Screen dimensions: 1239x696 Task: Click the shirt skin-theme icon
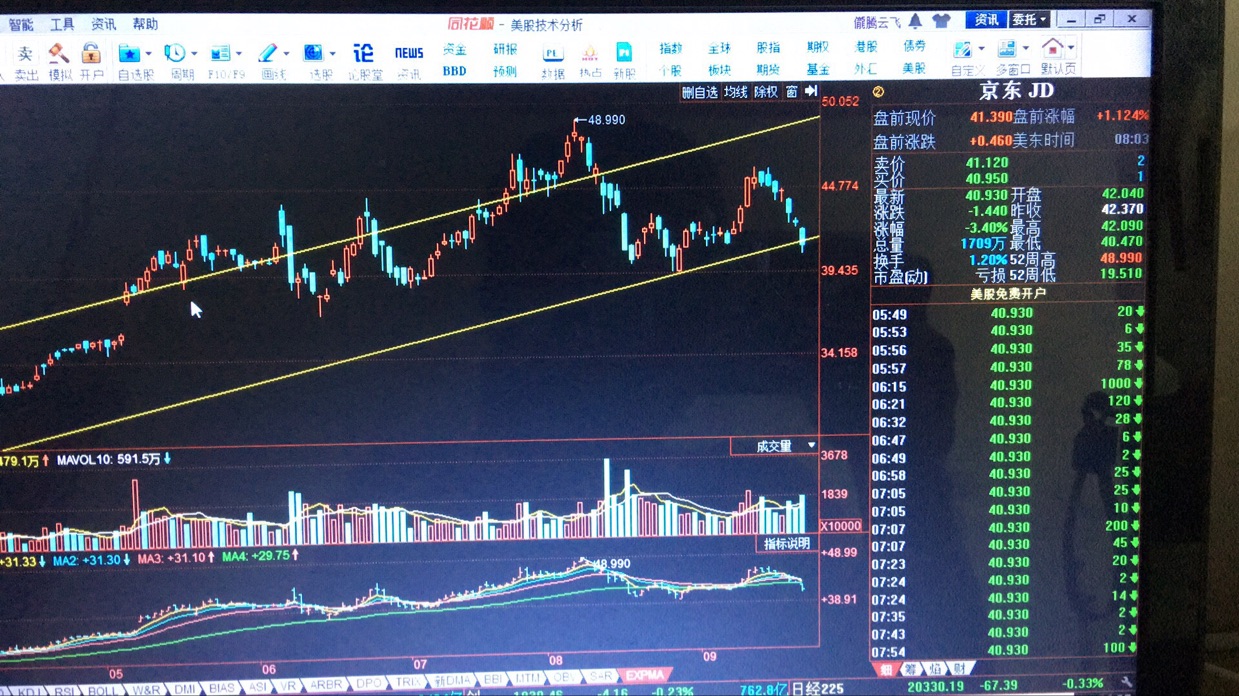pyautogui.click(x=941, y=20)
